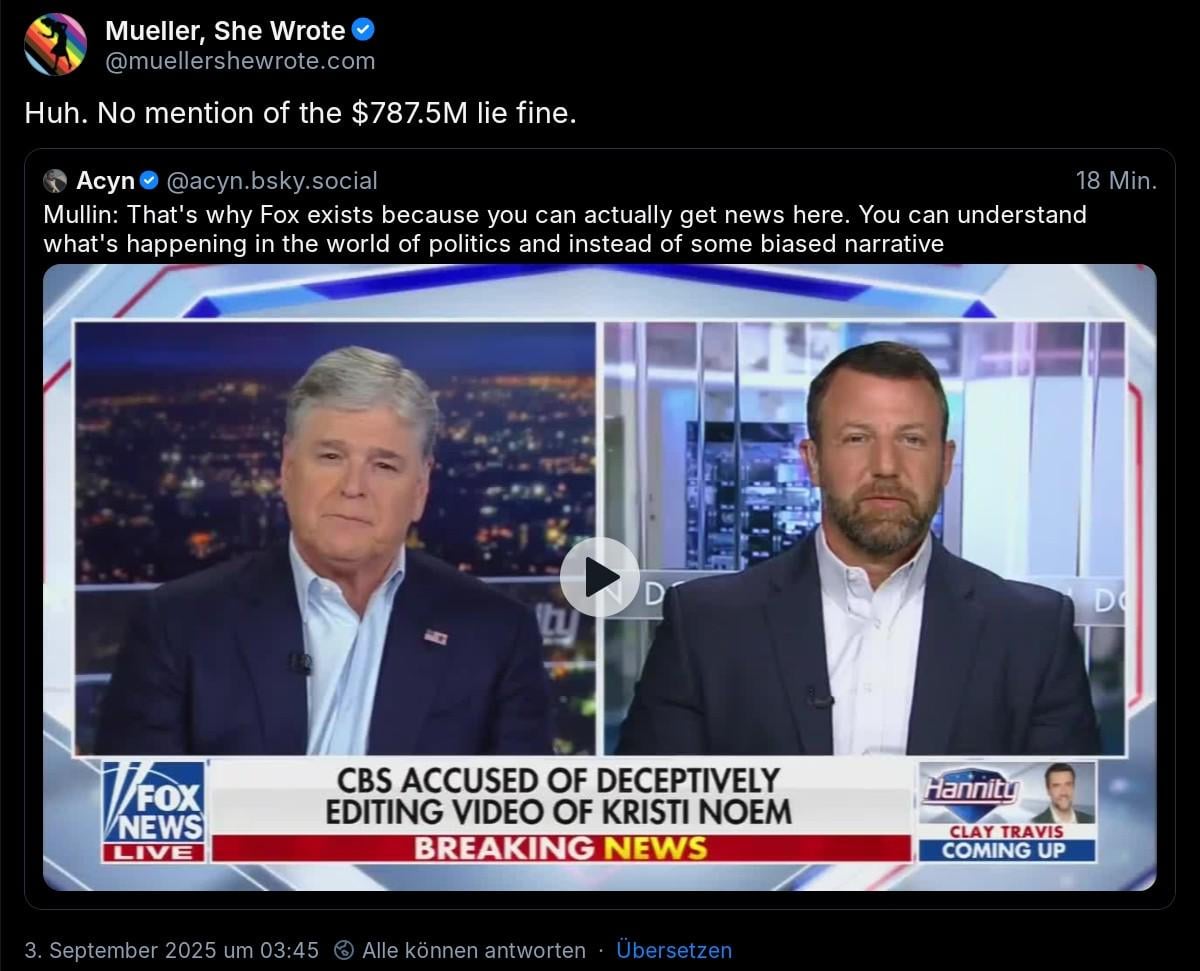
Task: Click the 18 Min. timestamp of the quoted post
Action: [1116, 181]
